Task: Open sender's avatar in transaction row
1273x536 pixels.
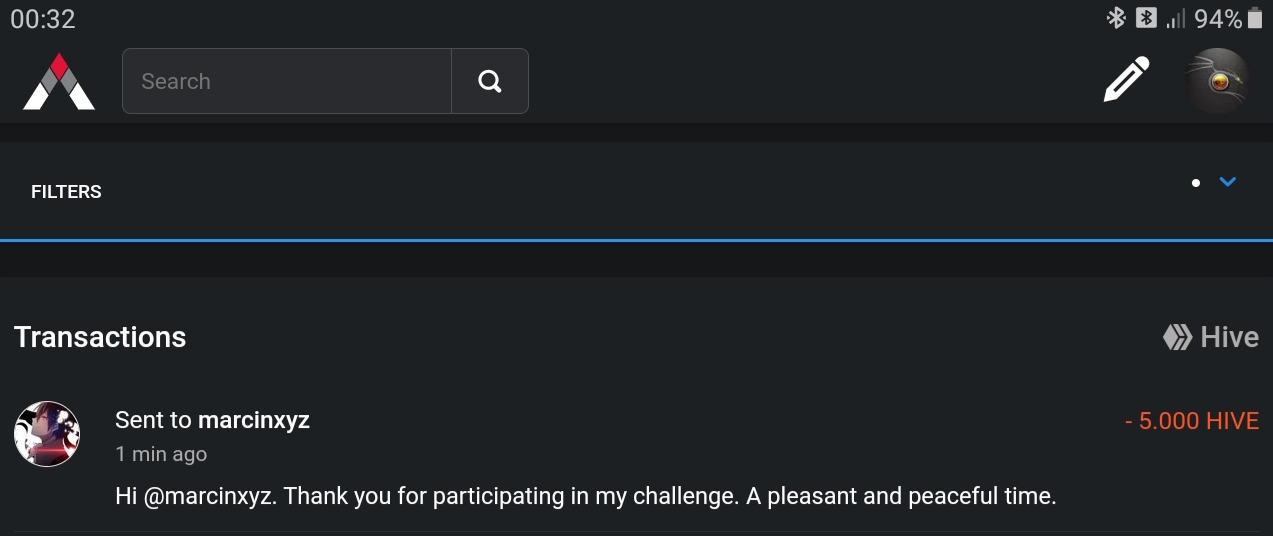Action: (47, 434)
